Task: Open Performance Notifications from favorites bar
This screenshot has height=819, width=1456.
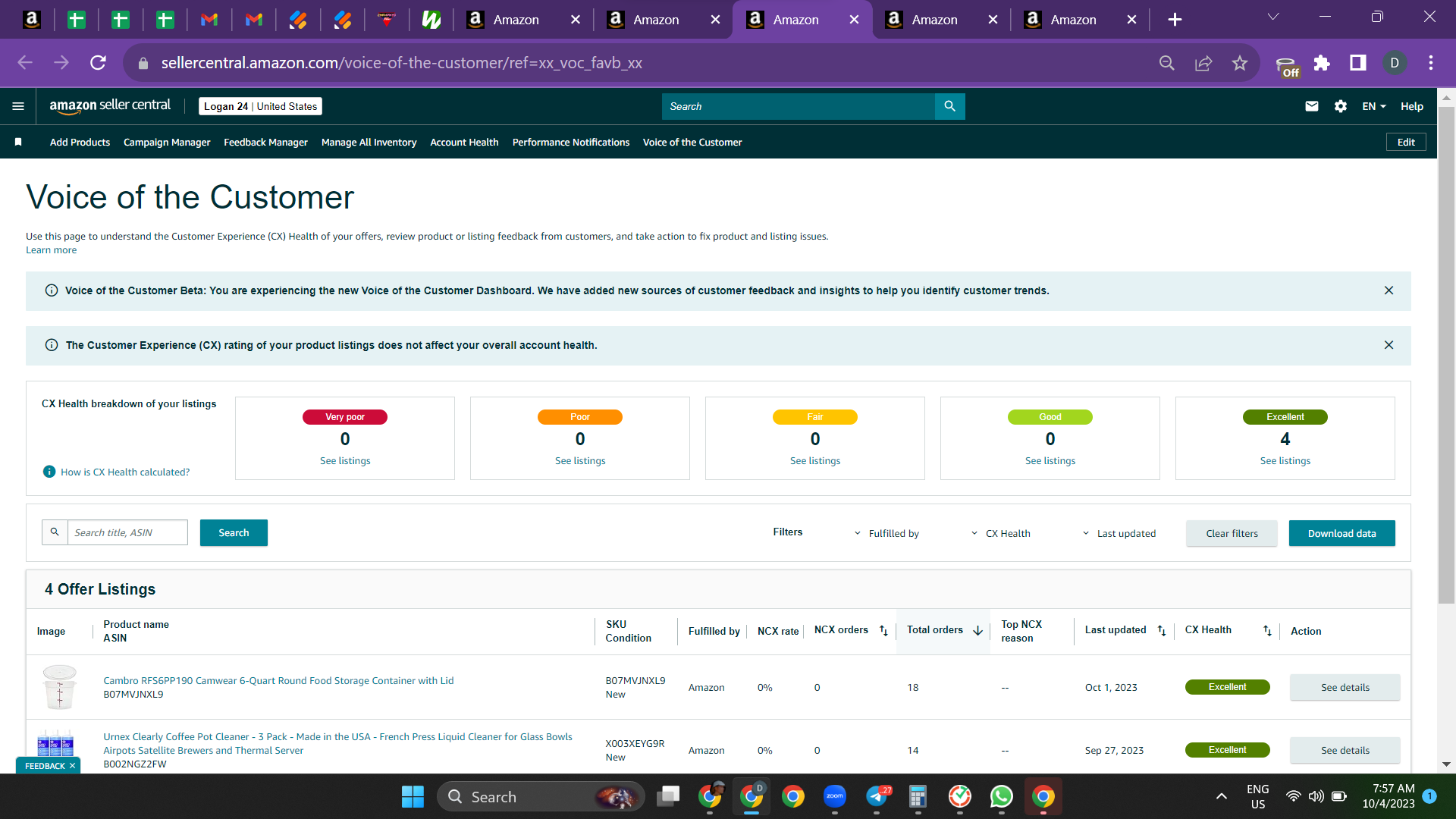Action: point(571,142)
